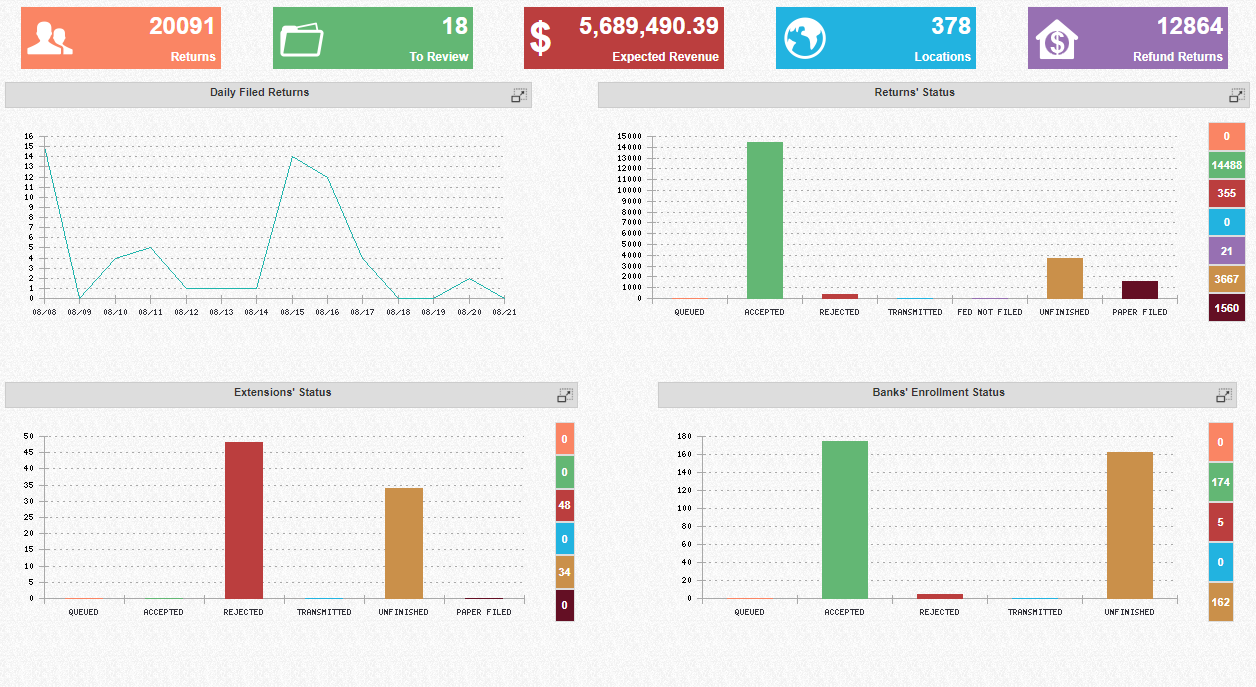This screenshot has width=1256, height=687.
Task: Open the 20091 Returns summary tile
Action: tap(121, 39)
